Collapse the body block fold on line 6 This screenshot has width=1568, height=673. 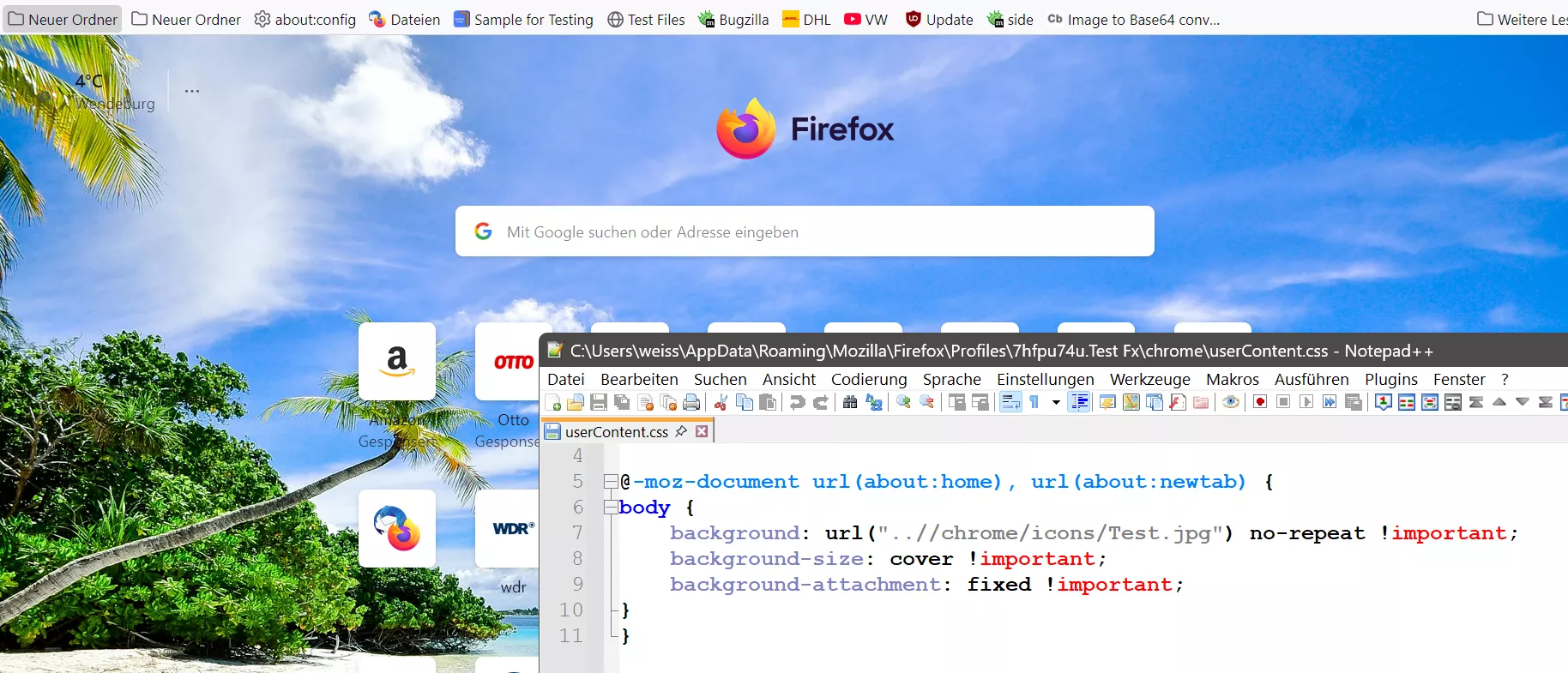[x=610, y=507]
